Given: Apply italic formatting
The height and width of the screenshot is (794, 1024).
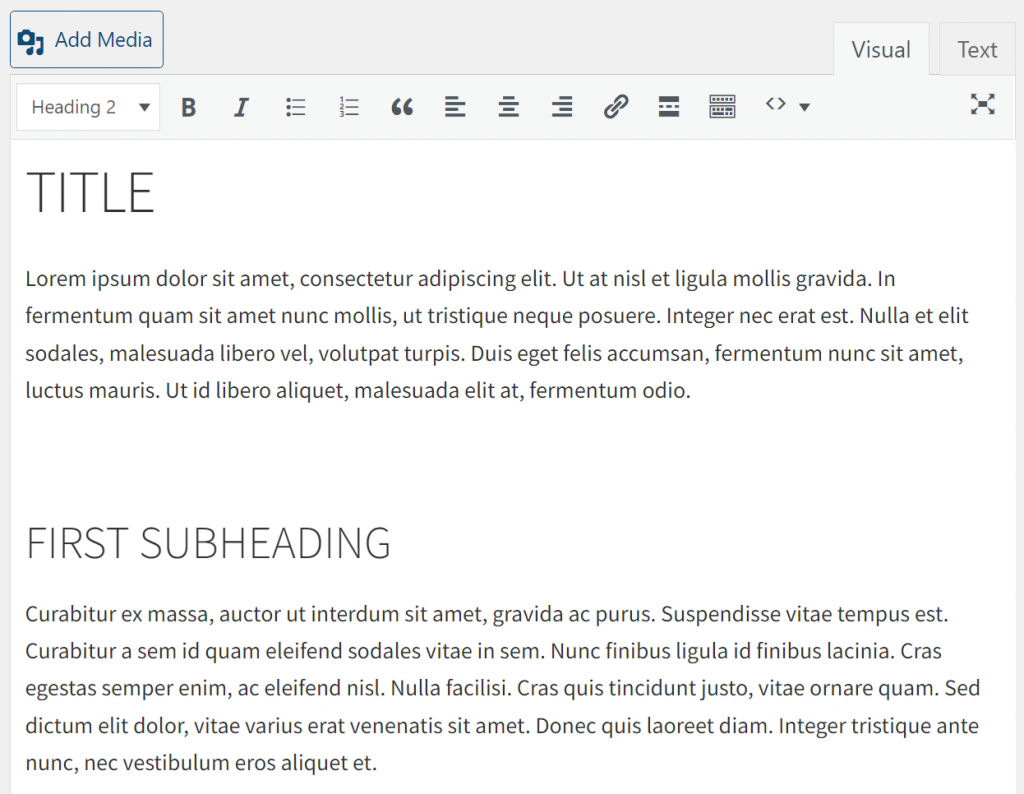Looking at the screenshot, I should click(x=241, y=105).
